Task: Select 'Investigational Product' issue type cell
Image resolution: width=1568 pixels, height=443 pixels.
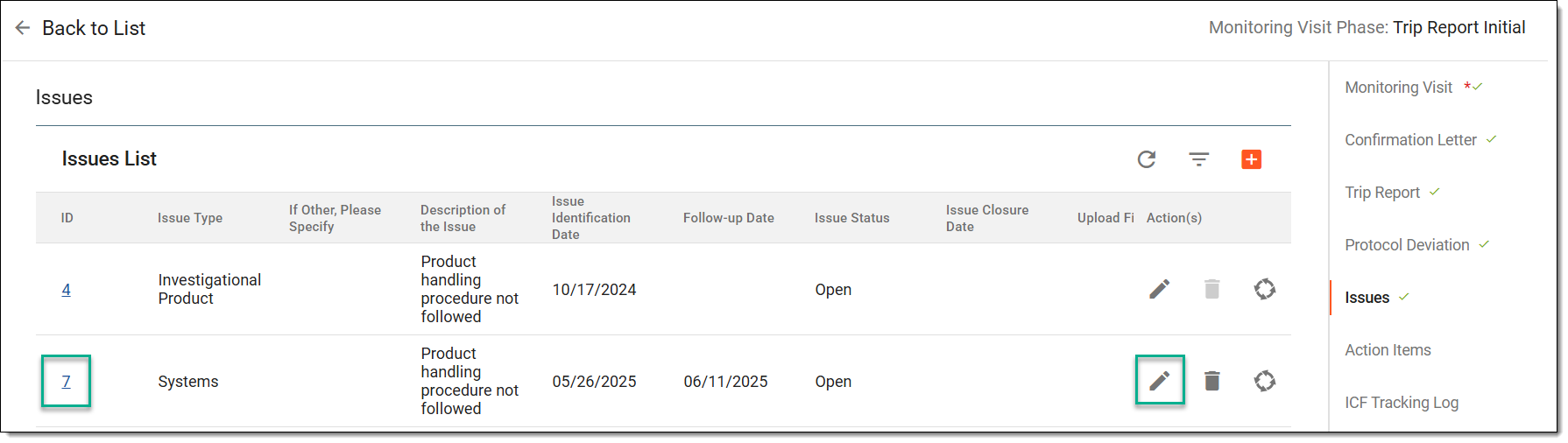Action: tap(209, 289)
